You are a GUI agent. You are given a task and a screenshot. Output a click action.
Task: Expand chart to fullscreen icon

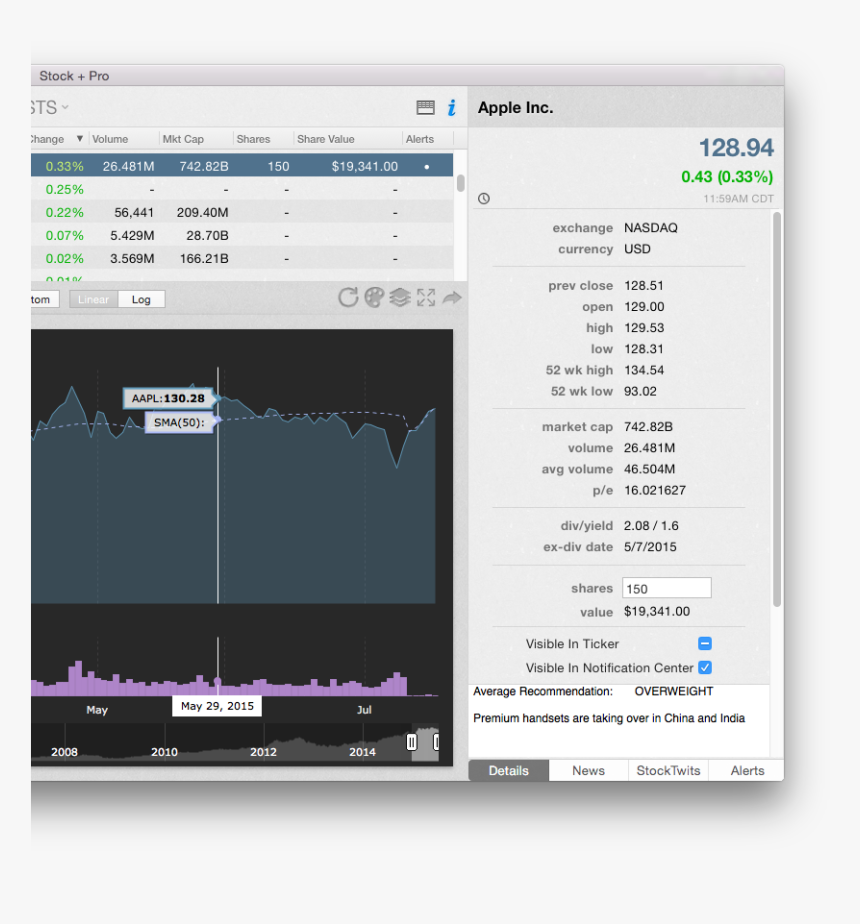426,298
